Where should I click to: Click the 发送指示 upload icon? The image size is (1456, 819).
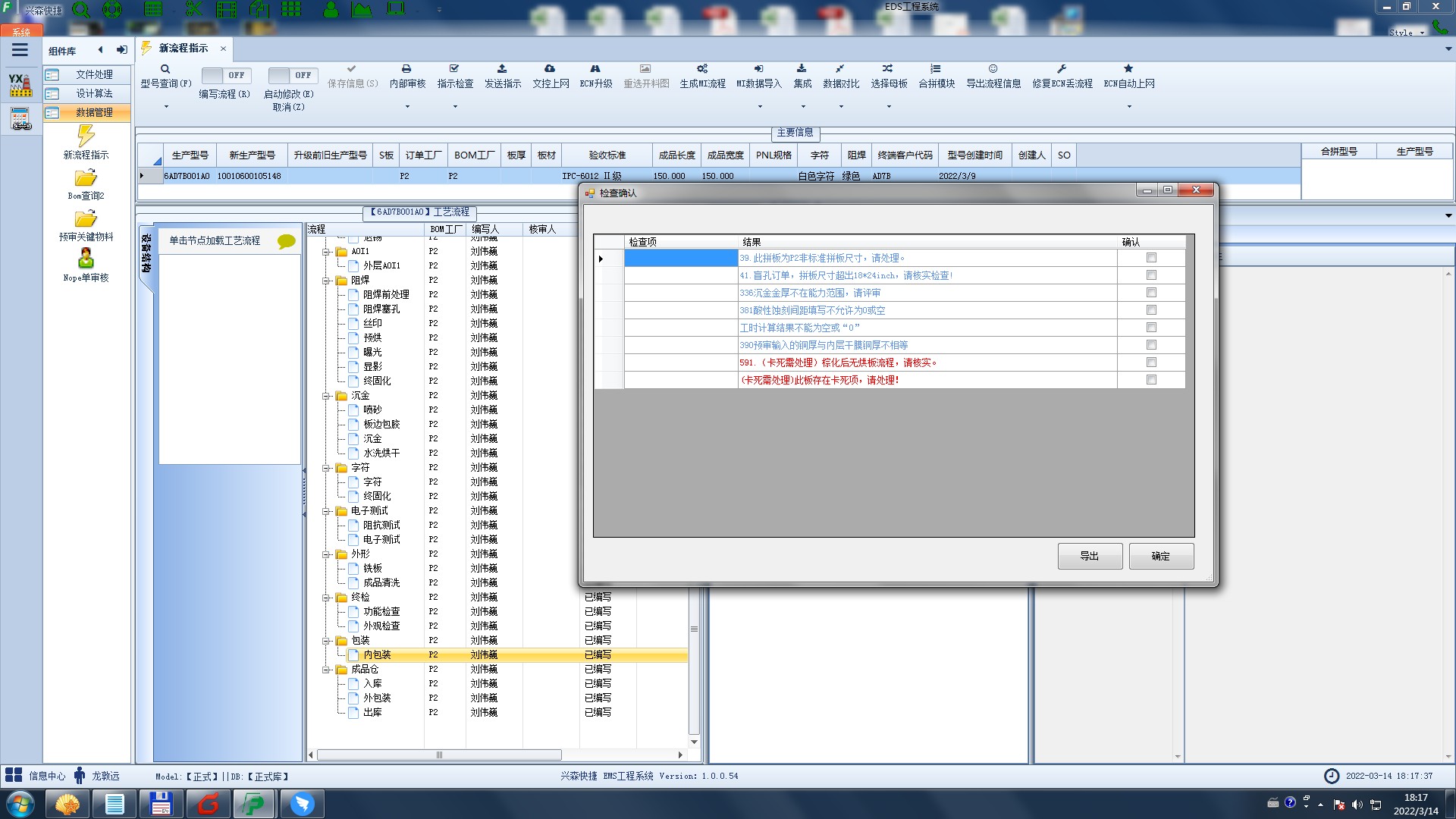point(502,69)
